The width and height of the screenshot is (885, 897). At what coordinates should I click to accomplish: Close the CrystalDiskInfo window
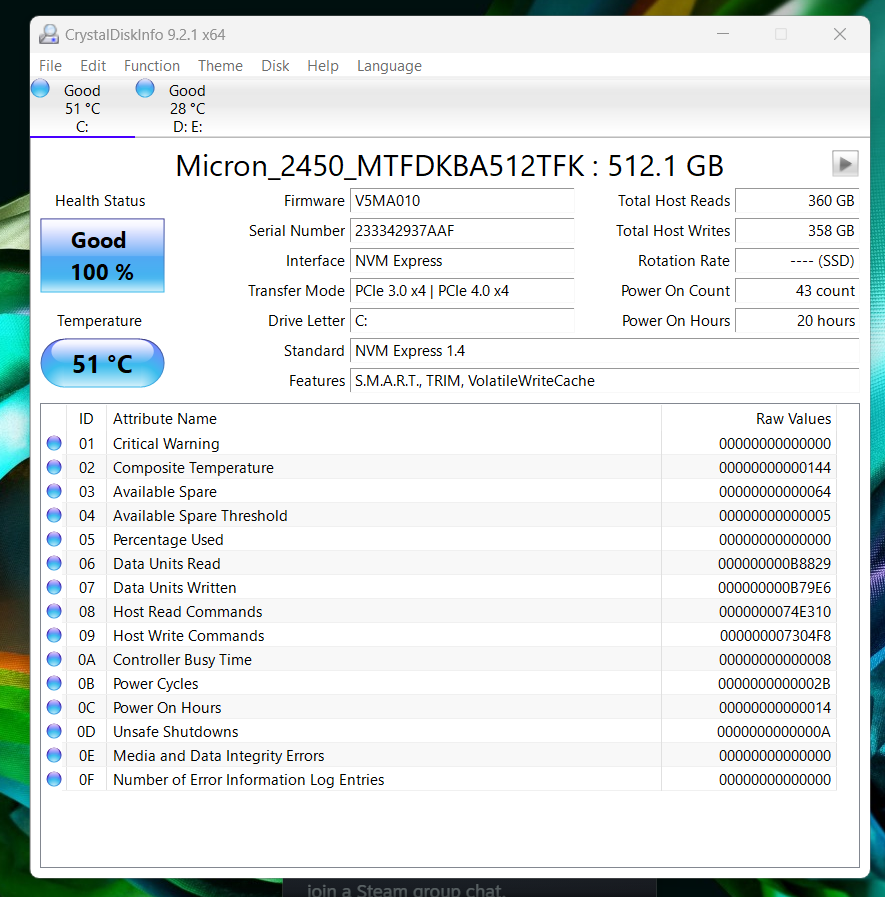tap(840, 34)
